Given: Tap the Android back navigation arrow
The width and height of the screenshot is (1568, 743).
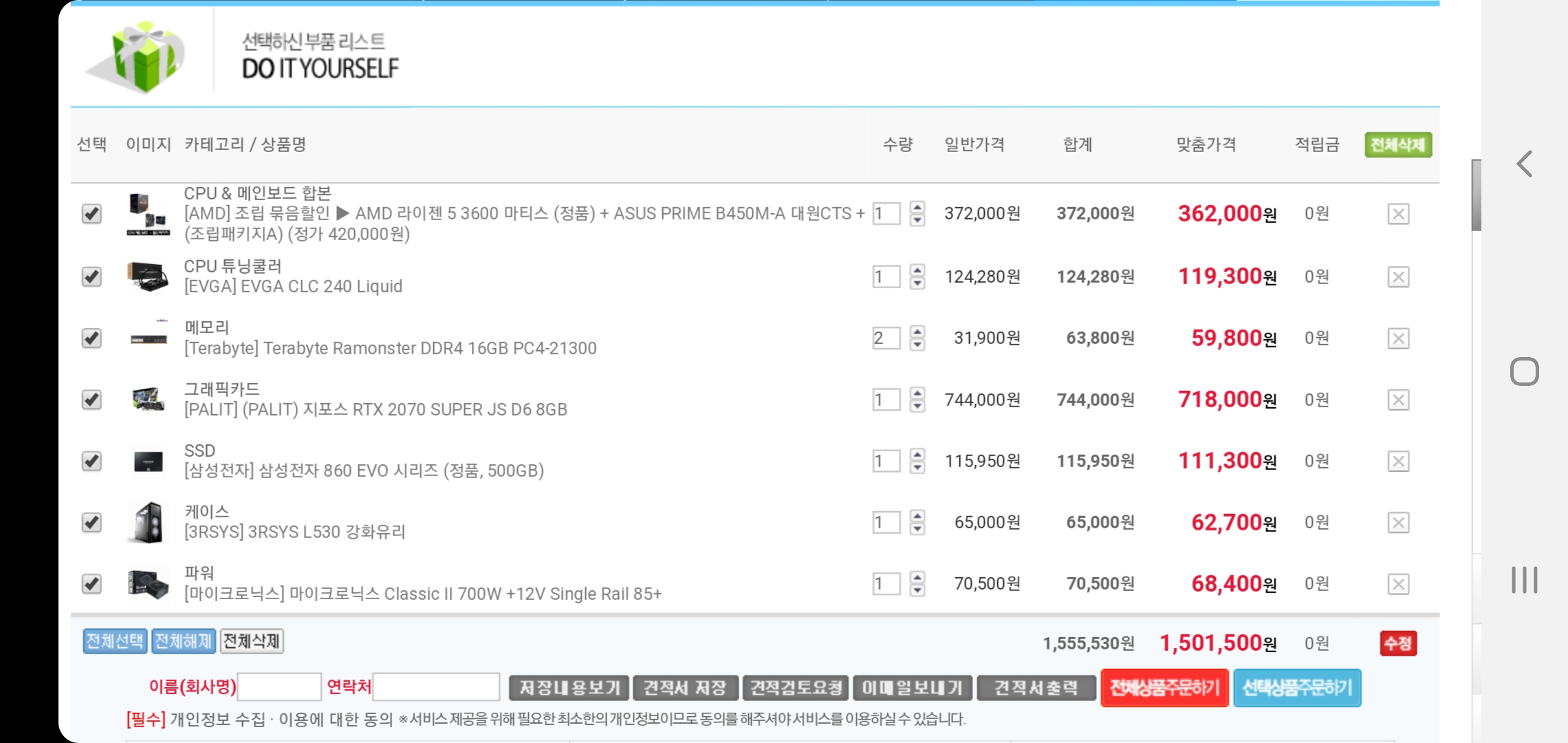Looking at the screenshot, I should [x=1525, y=164].
